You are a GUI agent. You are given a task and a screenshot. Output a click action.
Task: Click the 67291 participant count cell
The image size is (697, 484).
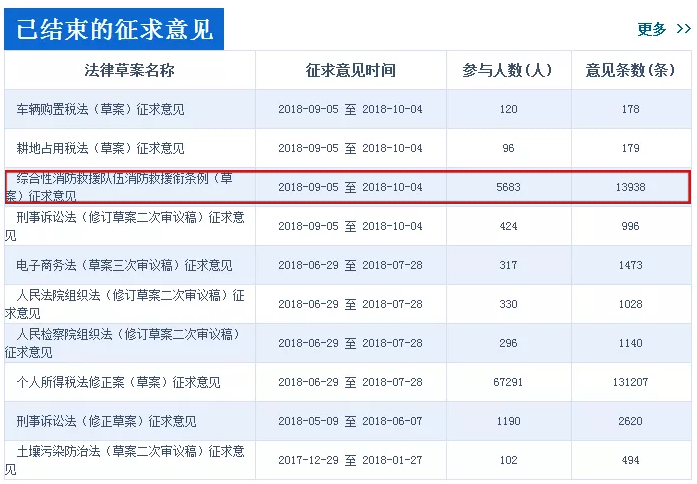point(508,382)
